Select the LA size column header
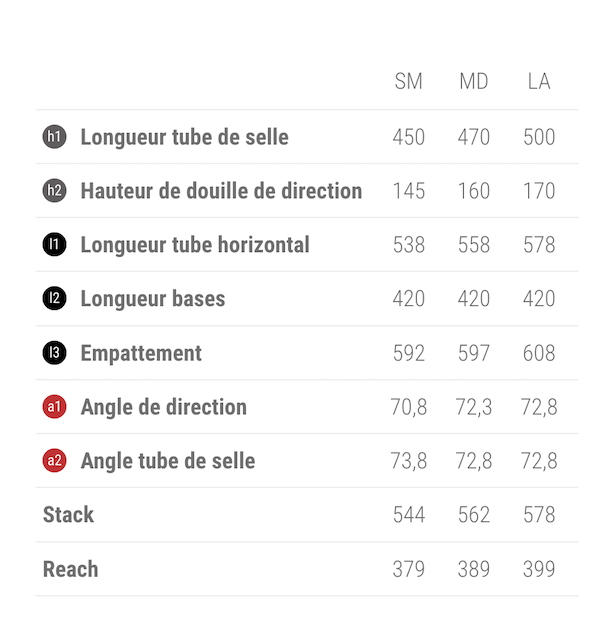This screenshot has height=622, width=600. (x=539, y=82)
